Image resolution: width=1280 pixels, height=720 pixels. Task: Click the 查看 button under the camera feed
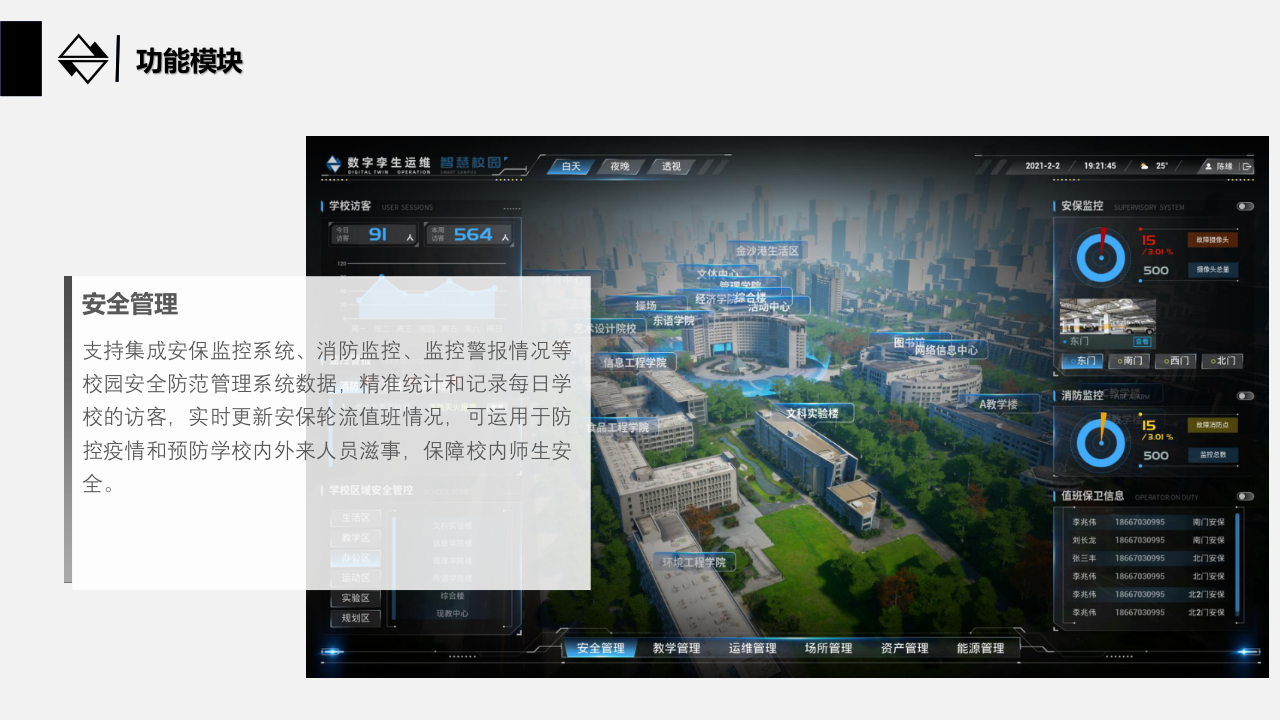pyautogui.click(x=1143, y=343)
